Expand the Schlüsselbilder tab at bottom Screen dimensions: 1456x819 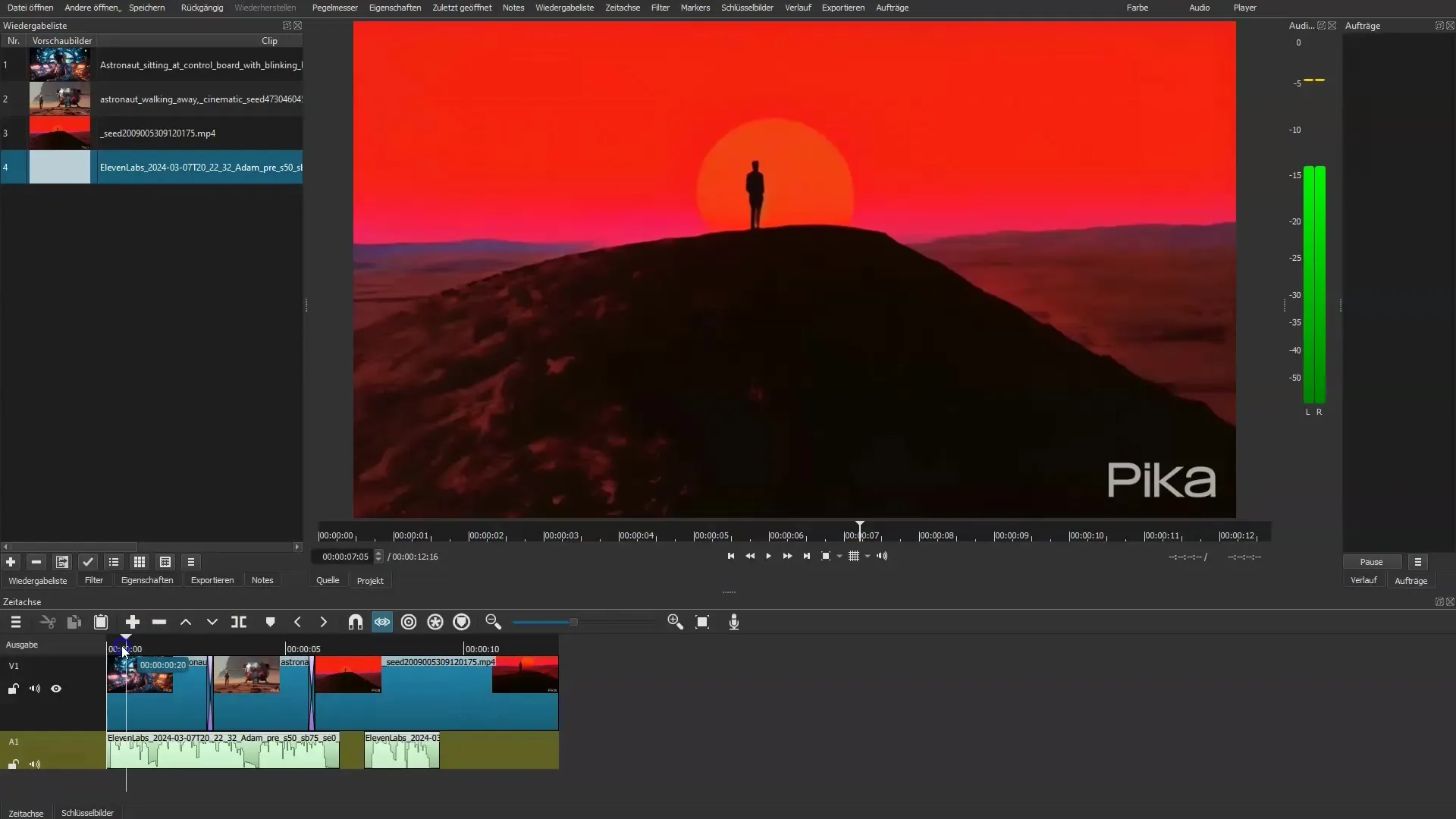point(87,812)
